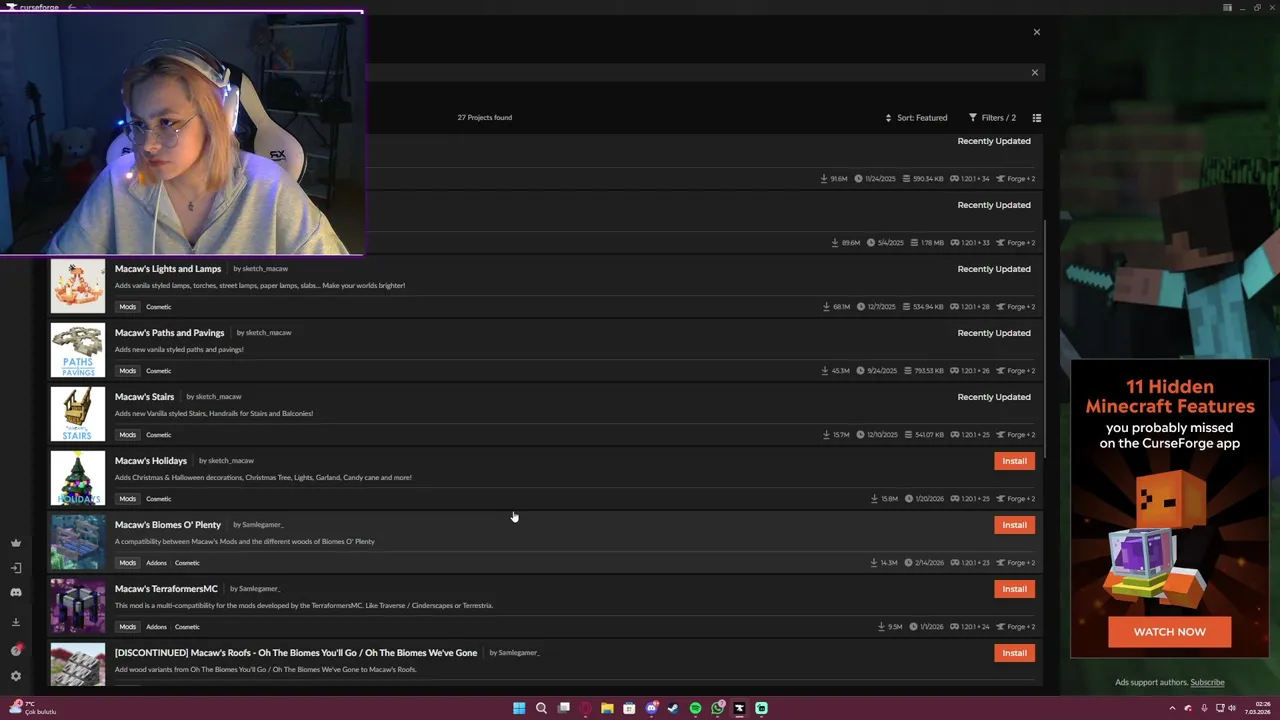Open the Filters / 2 panel
1280x720 pixels.
(992, 118)
